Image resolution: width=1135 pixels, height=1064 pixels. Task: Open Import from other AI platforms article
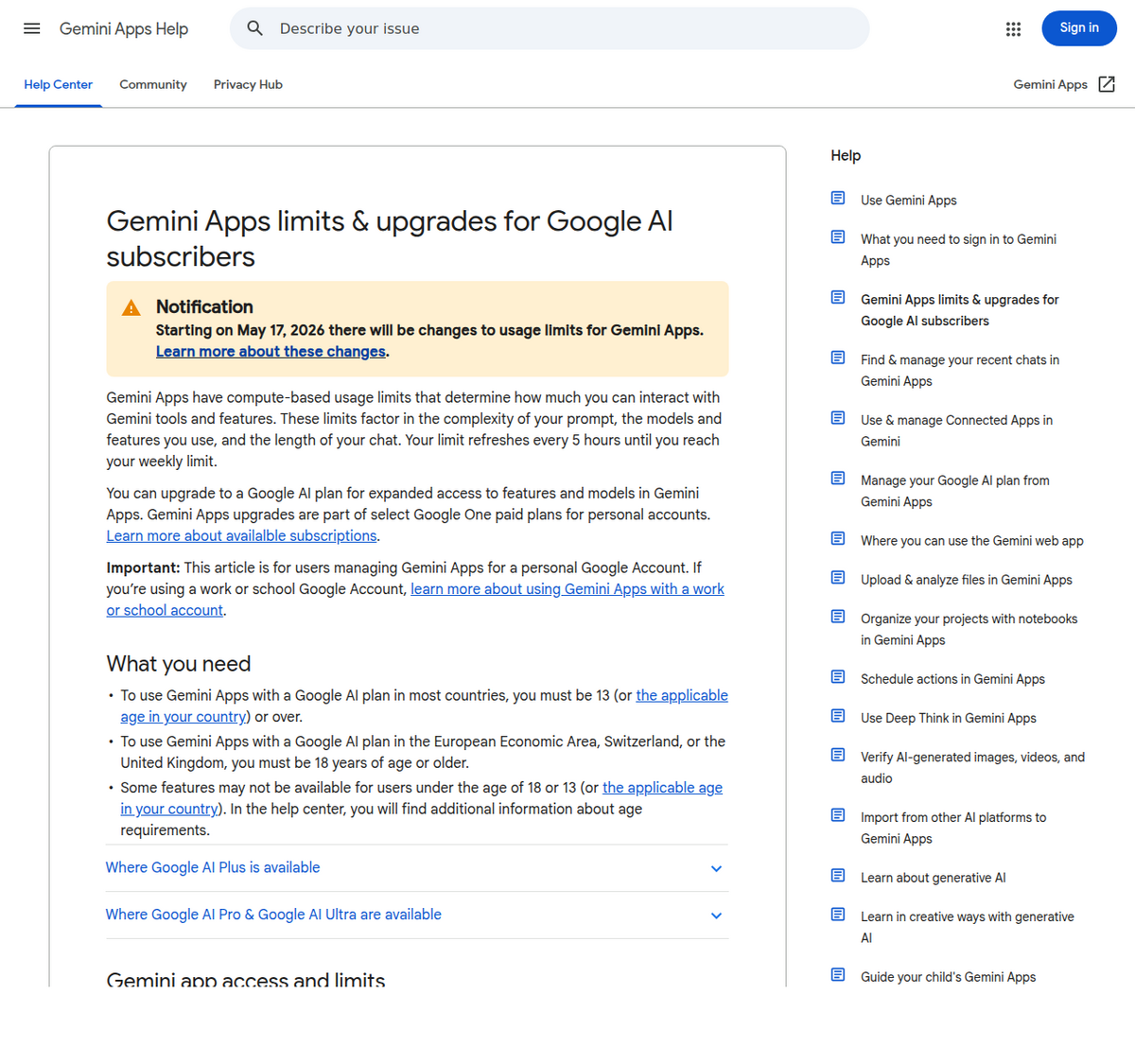(x=953, y=828)
